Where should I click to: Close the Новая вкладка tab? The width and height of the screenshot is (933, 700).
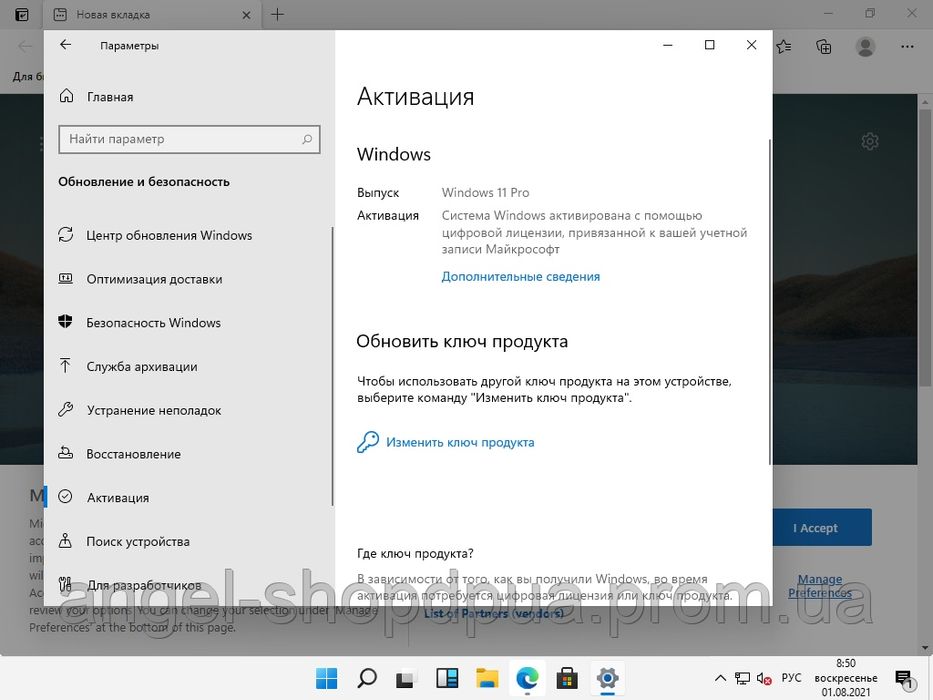[246, 15]
